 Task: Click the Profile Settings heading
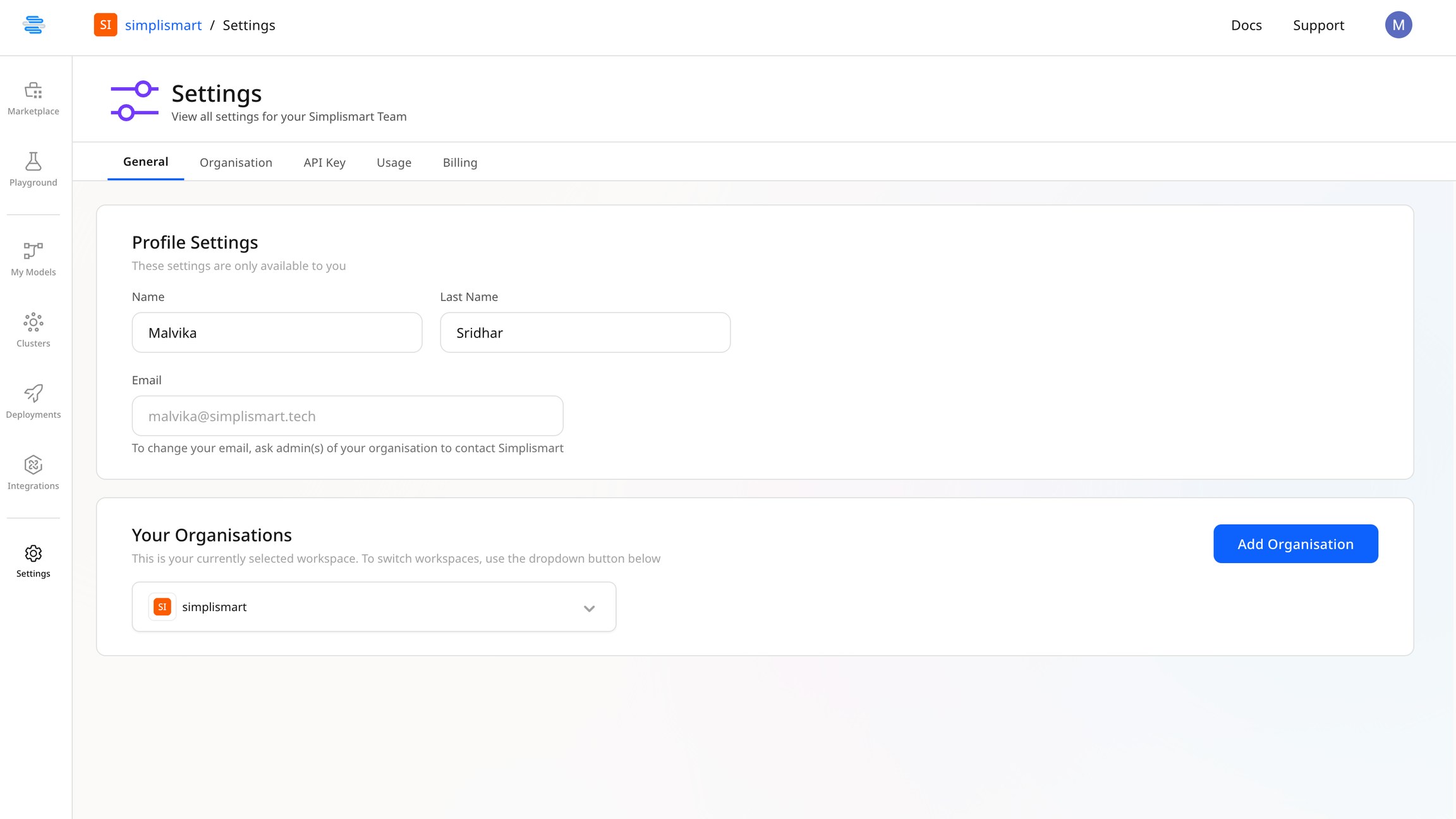(195, 243)
